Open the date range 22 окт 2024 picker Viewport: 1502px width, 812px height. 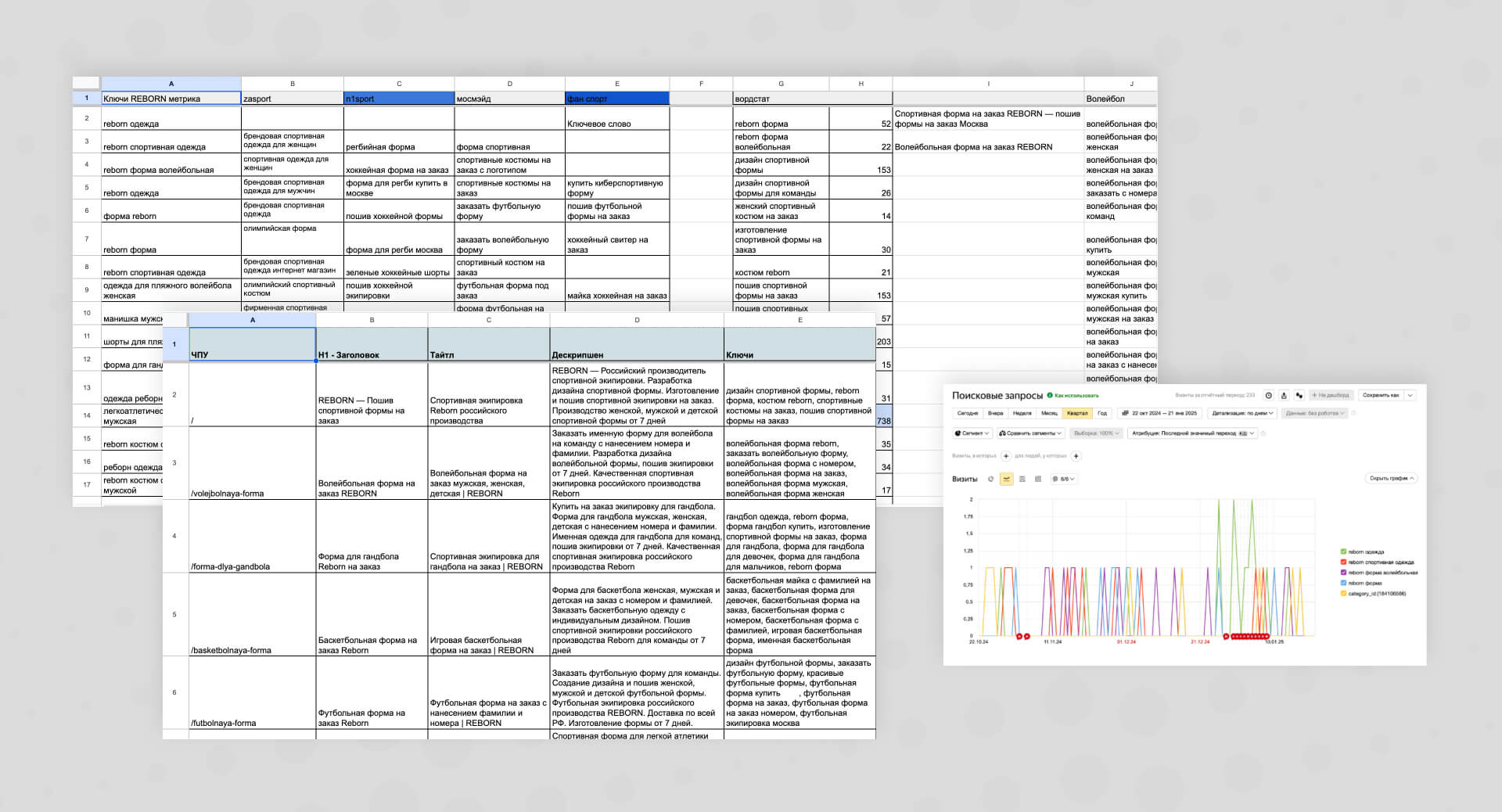click(x=1159, y=413)
